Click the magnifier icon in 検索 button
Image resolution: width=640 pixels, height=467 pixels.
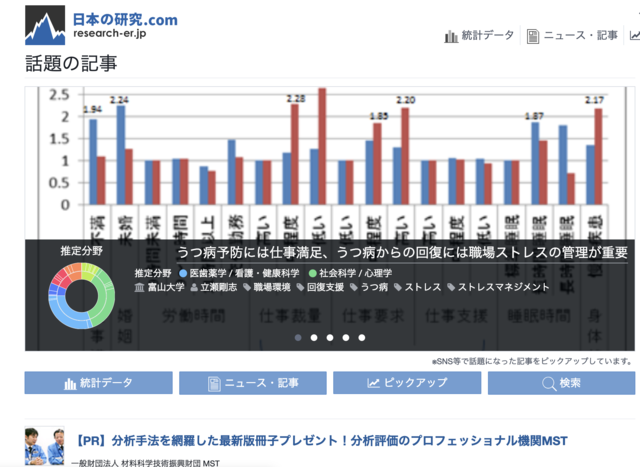pos(549,384)
